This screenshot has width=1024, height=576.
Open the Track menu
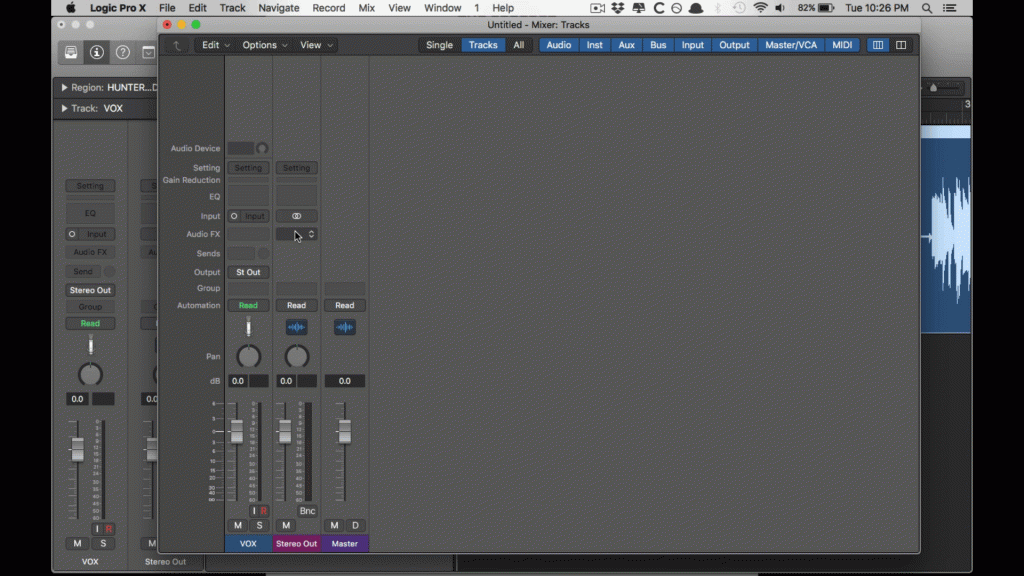tap(232, 8)
